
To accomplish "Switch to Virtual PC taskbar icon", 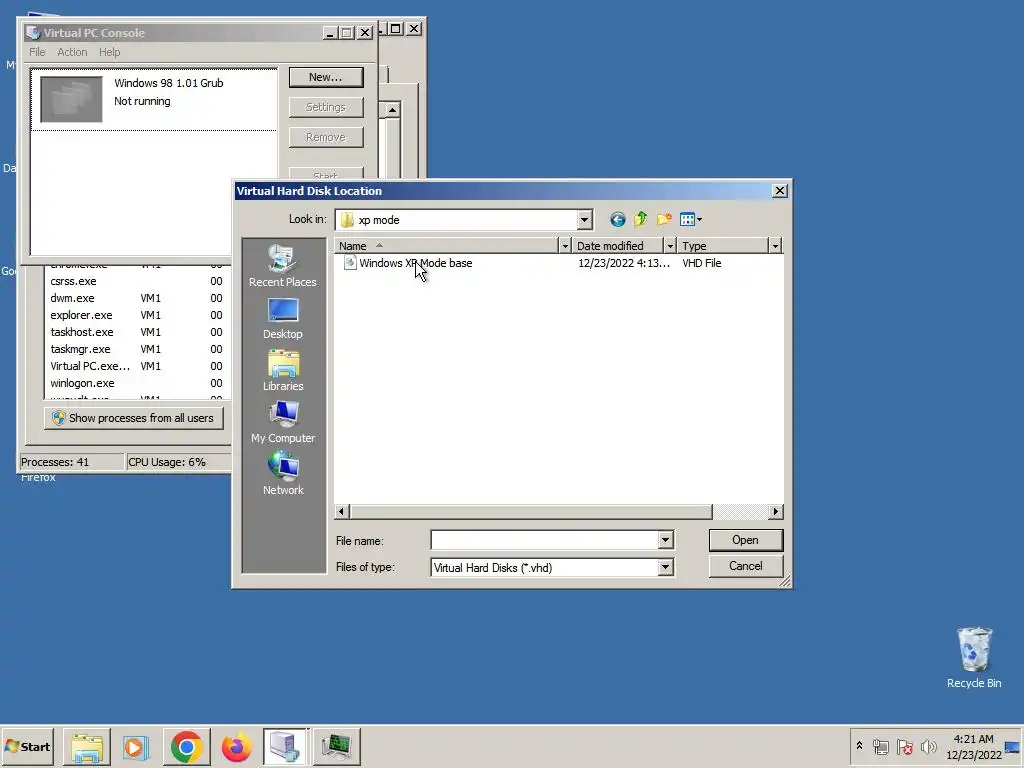I will [x=285, y=746].
